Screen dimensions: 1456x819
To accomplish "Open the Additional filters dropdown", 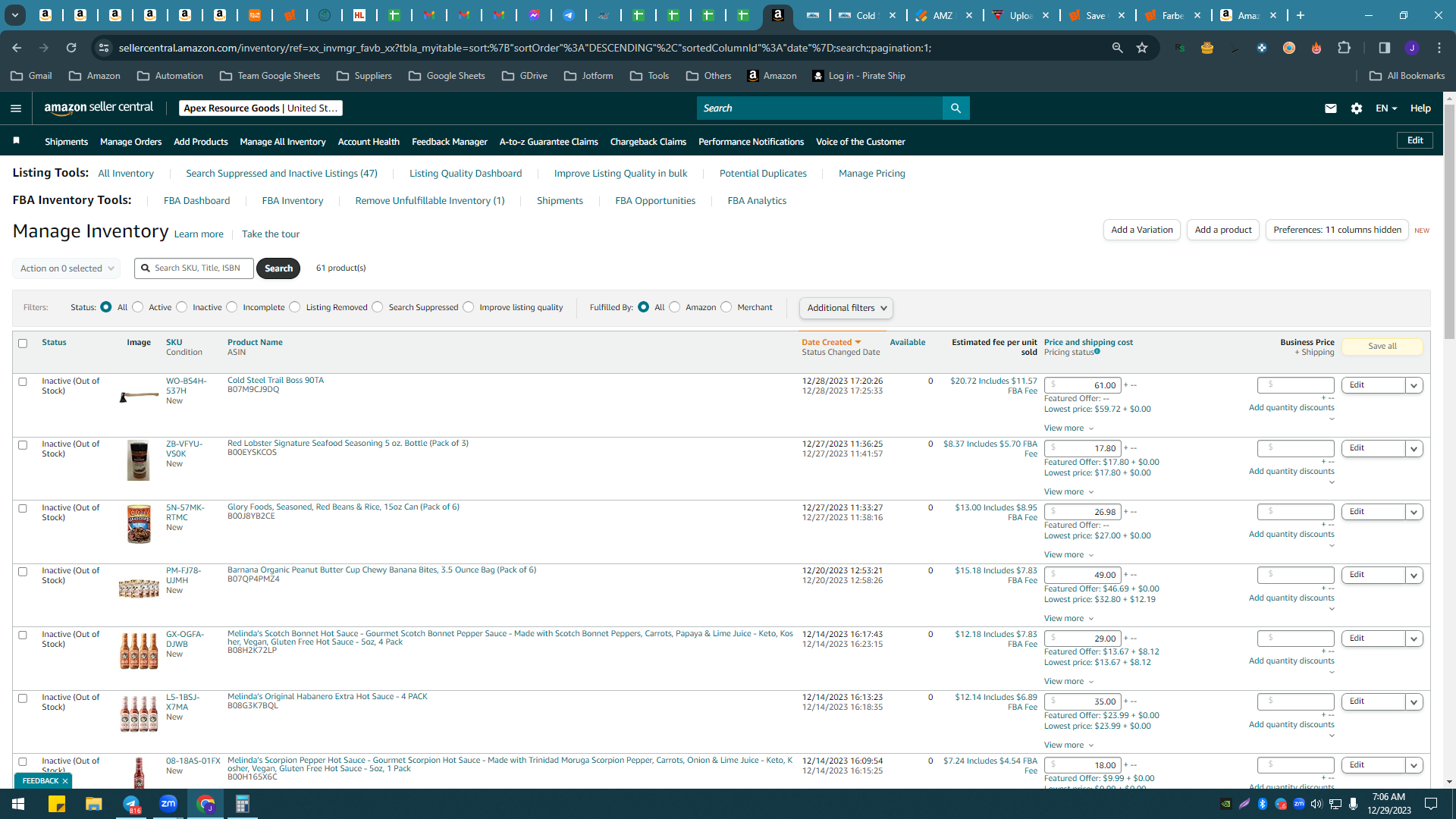I will click(x=846, y=308).
